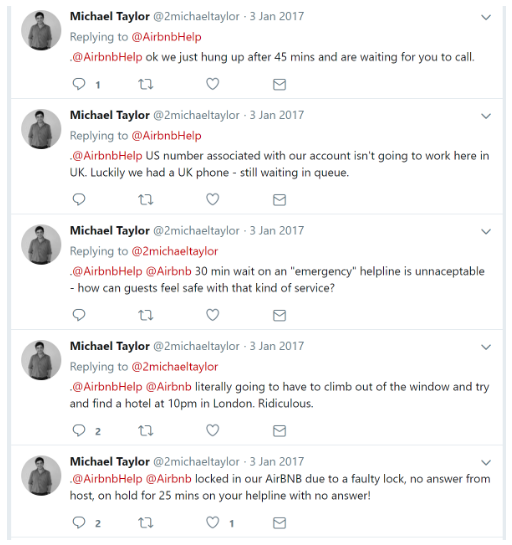This screenshot has width=512, height=545.
Task: Like the 'locked in our AirBNB' tweet
Action: (212, 523)
